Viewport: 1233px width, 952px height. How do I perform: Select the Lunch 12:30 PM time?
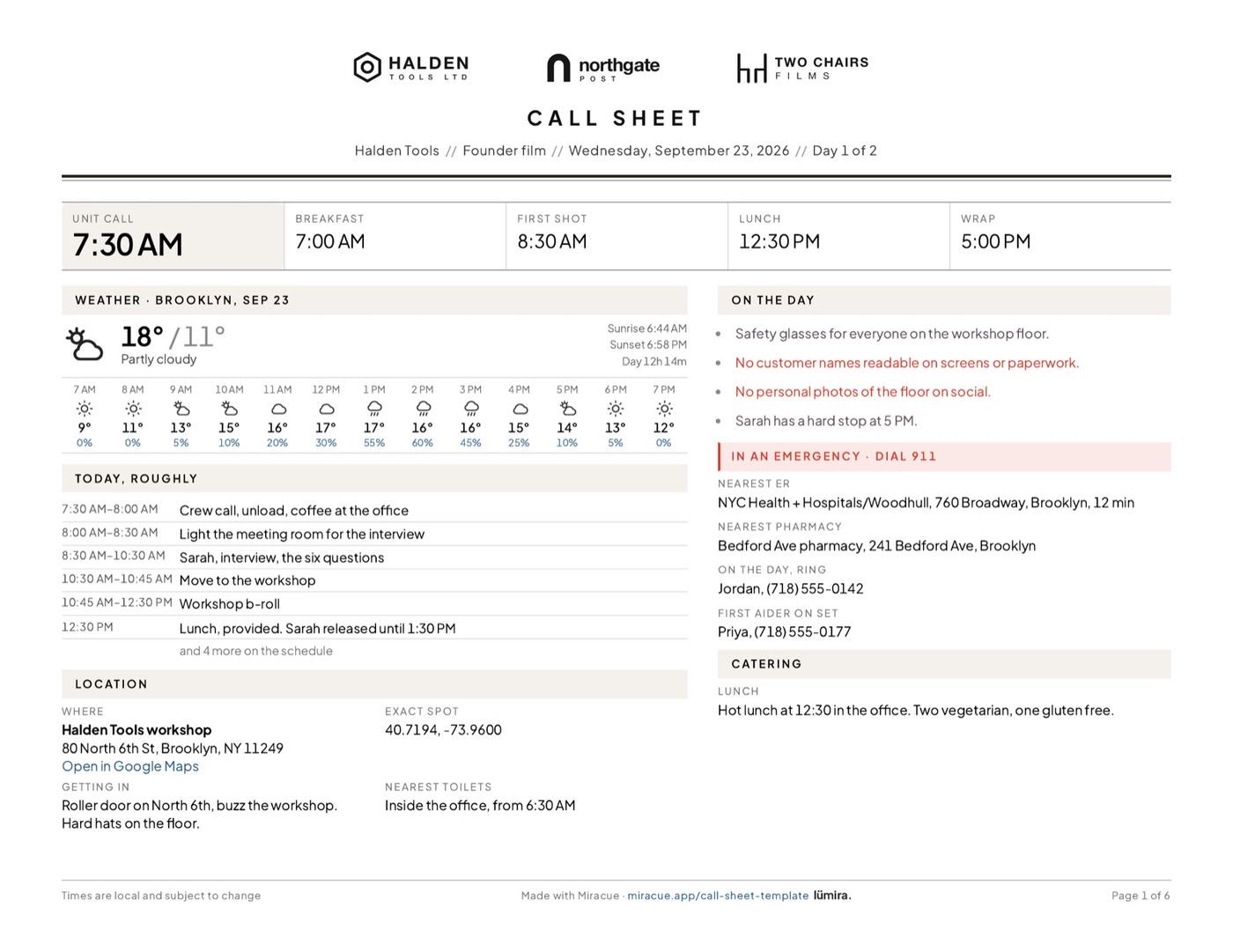[779, 241]
